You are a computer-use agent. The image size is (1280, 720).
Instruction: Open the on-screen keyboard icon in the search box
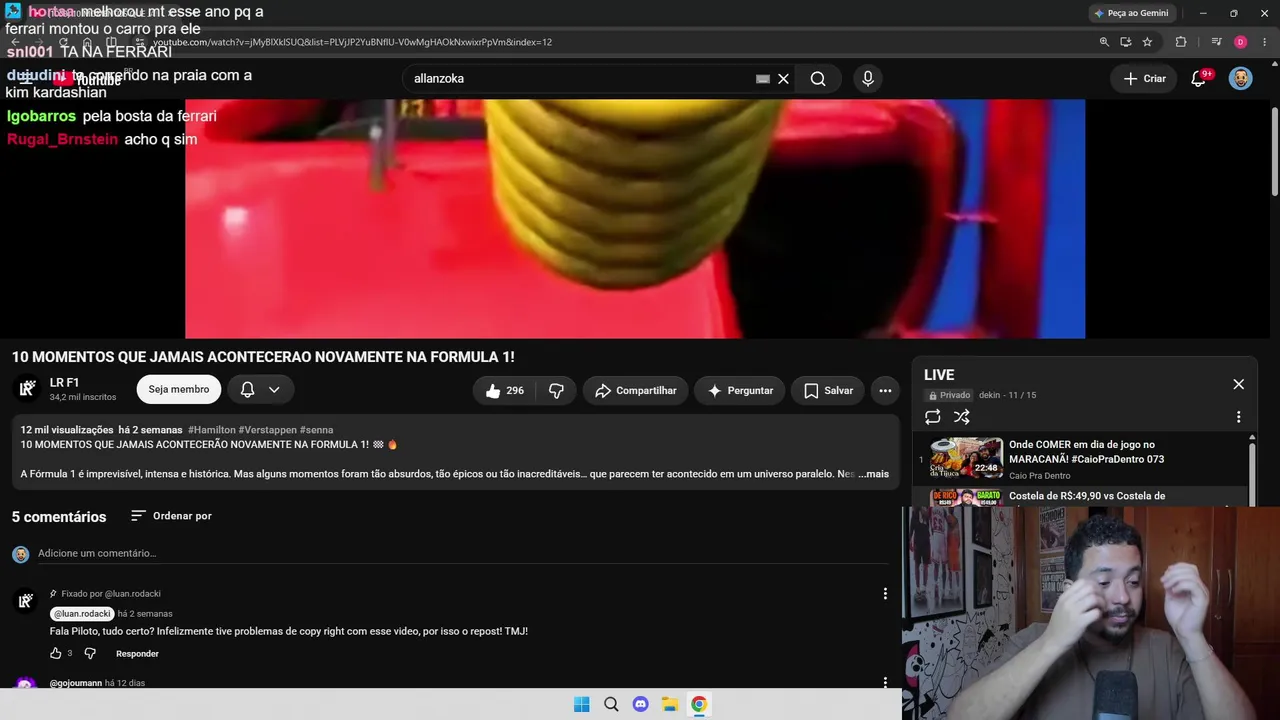(763, 79)
